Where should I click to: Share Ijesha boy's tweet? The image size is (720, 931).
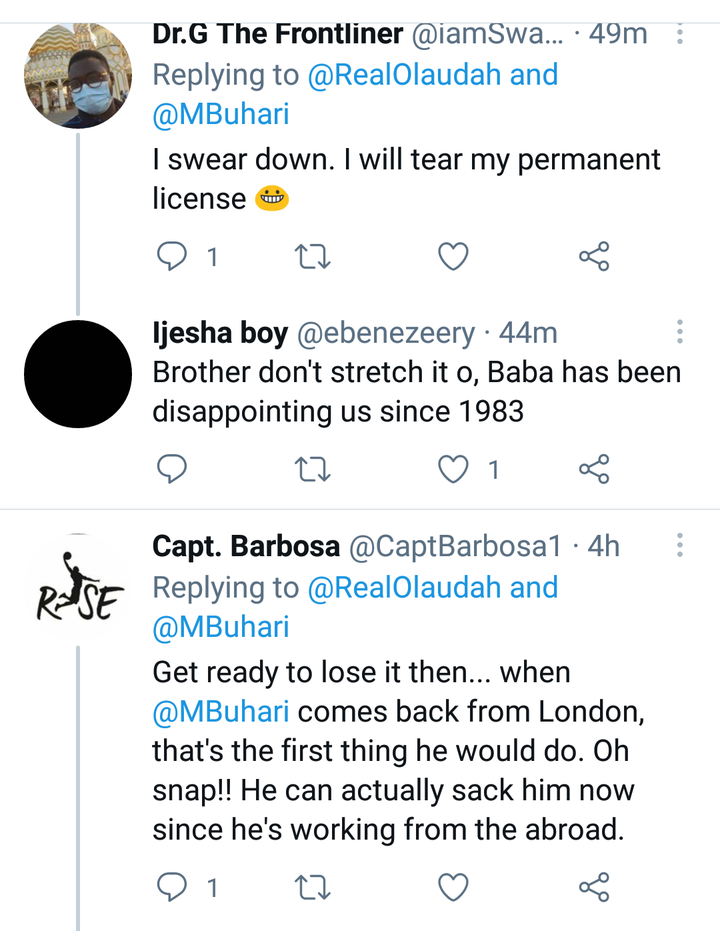(x=594, y=469)
